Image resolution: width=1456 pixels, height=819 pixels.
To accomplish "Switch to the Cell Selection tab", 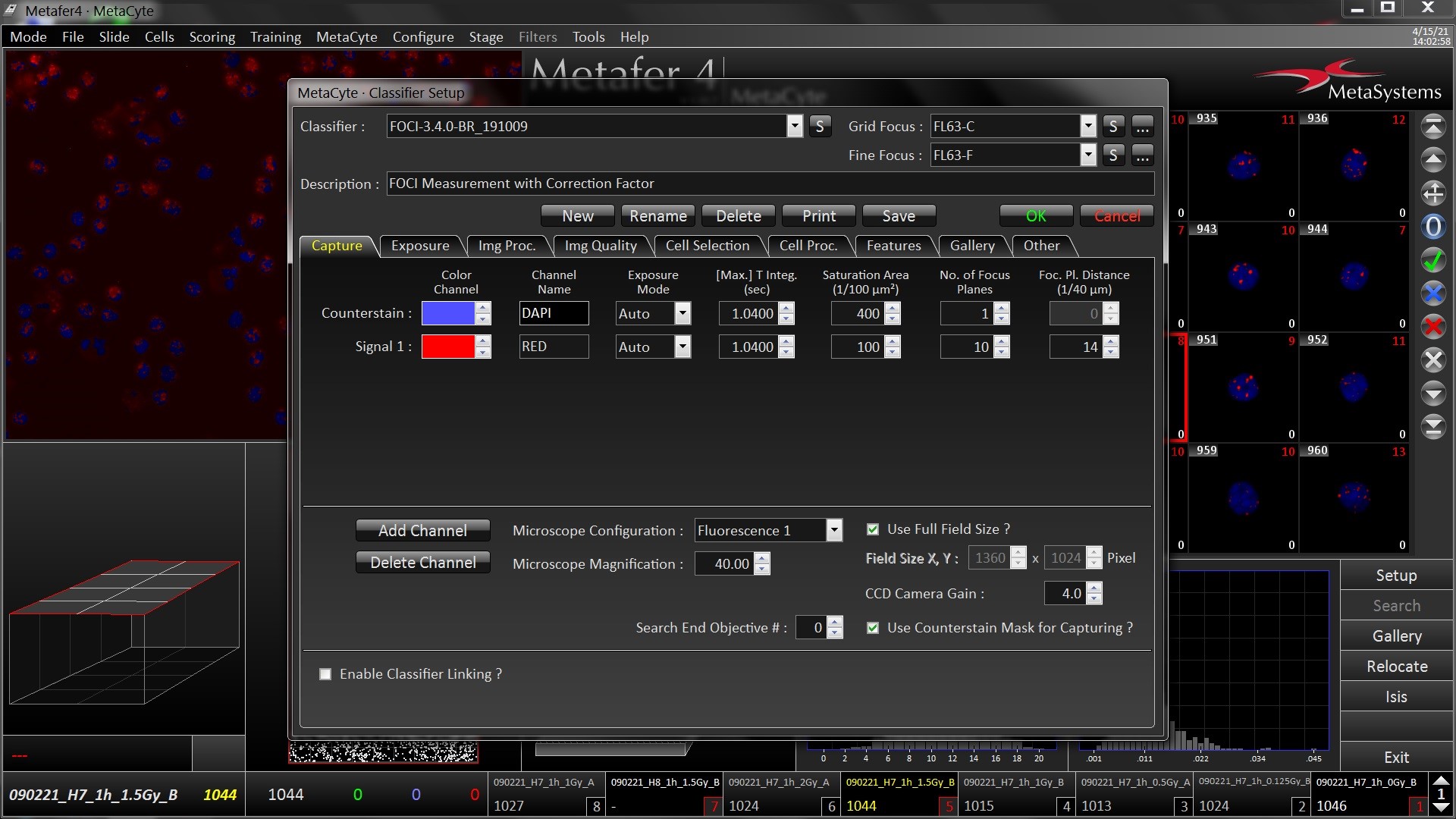I will (707, 246).
